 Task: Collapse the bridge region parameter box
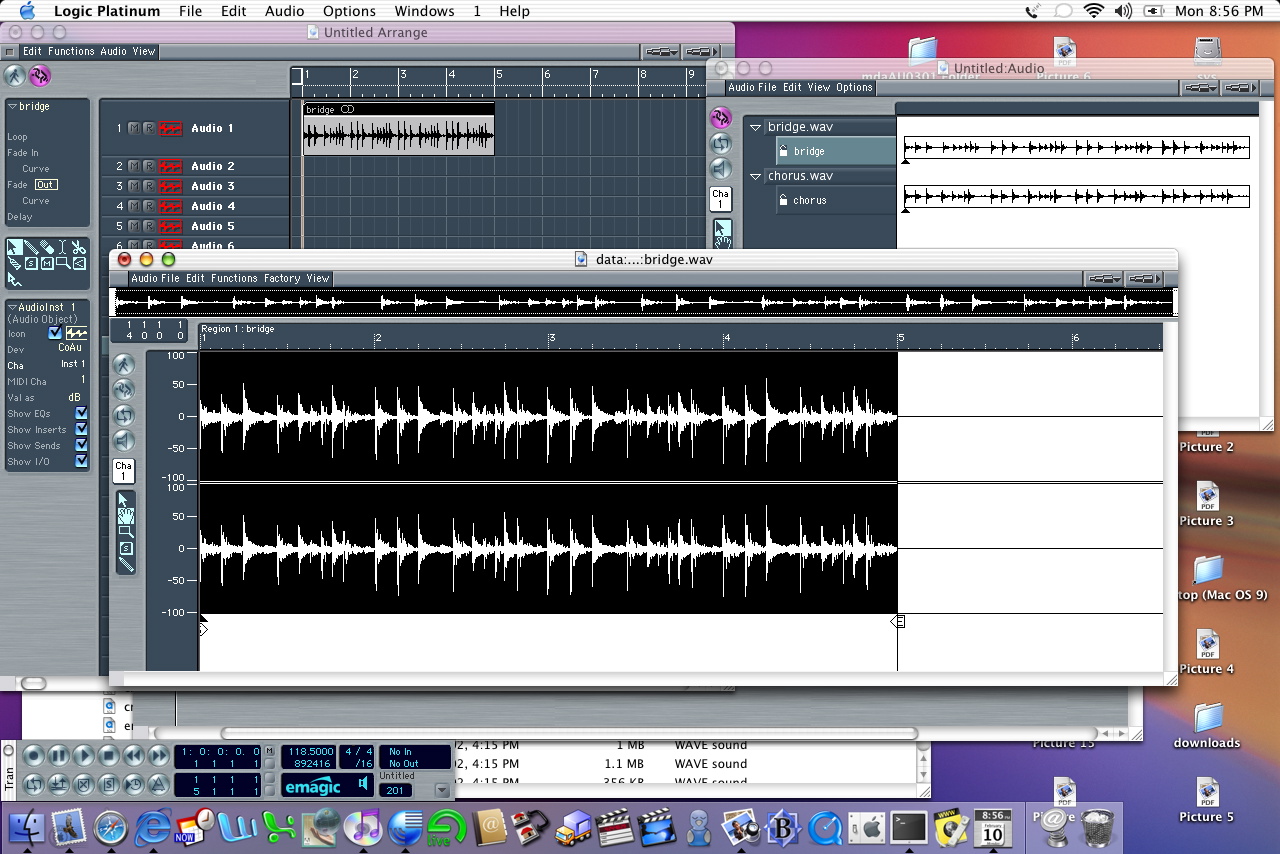click(12, 106)
